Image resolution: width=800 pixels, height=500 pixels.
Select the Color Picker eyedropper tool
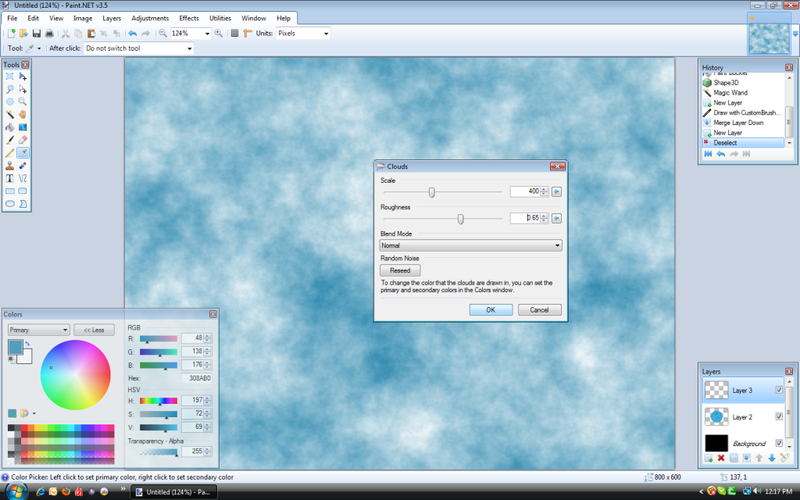22,153
